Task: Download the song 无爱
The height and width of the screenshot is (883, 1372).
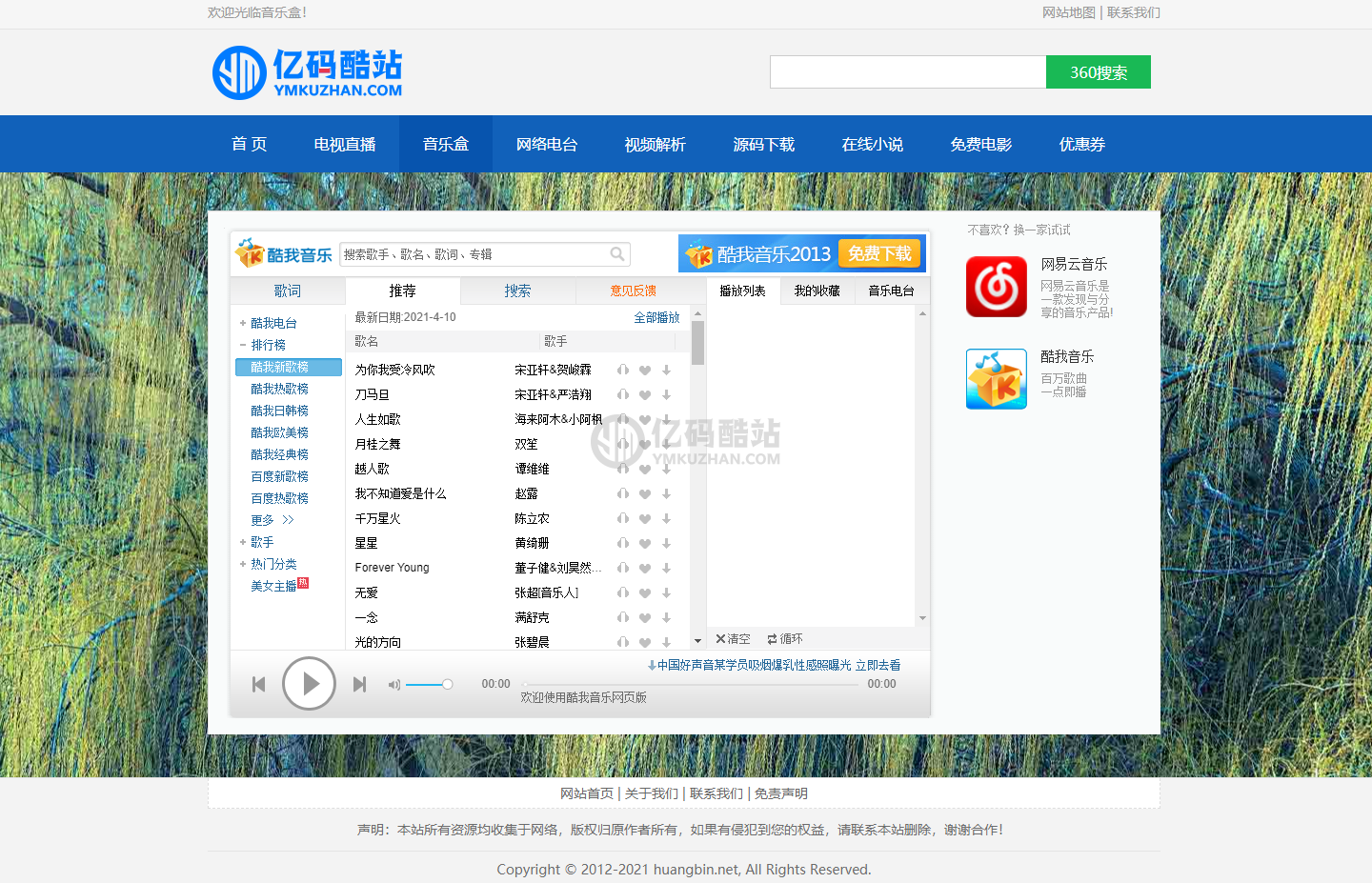Action: pyautogui.click(x=667, y=592)
